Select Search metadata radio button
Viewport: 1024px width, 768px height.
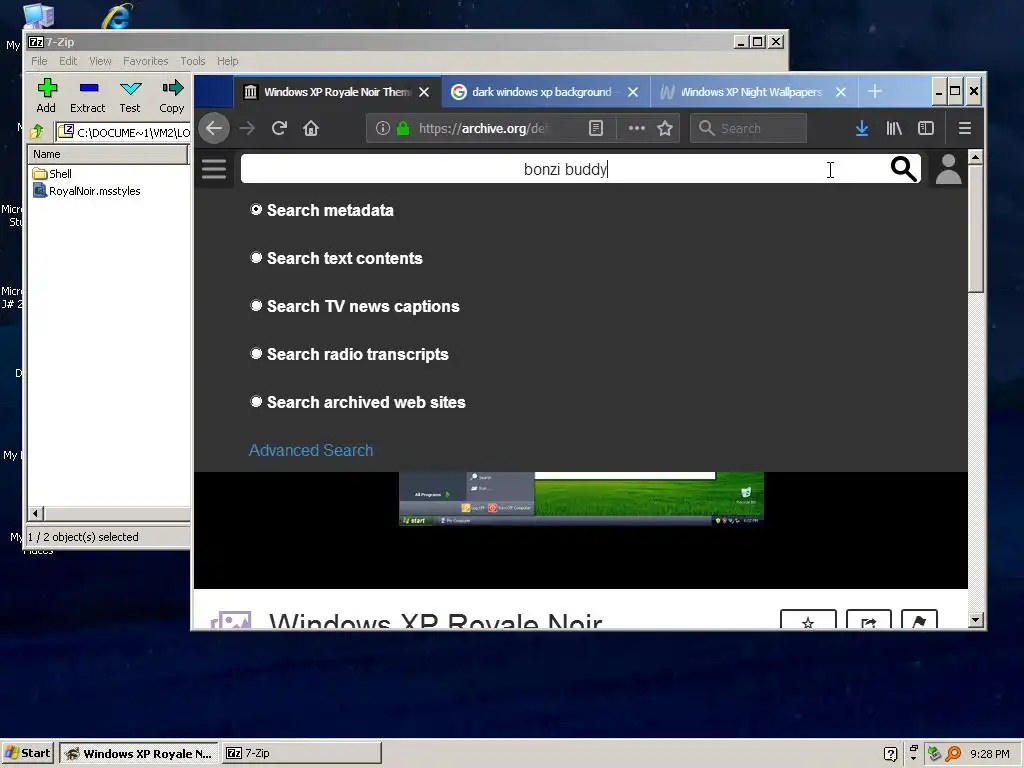256,210
